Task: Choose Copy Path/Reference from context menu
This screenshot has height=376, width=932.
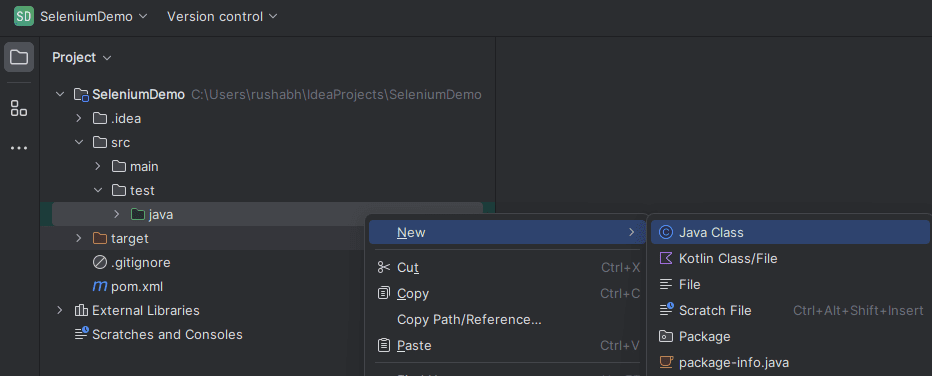Action: coord(506,320)
